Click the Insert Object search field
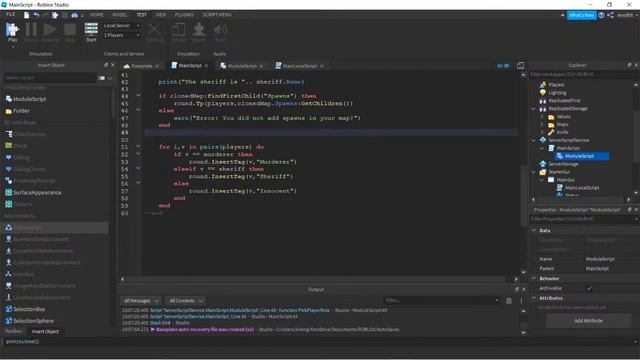This screenshot has width=640, height=360. (x=50, y=78)
